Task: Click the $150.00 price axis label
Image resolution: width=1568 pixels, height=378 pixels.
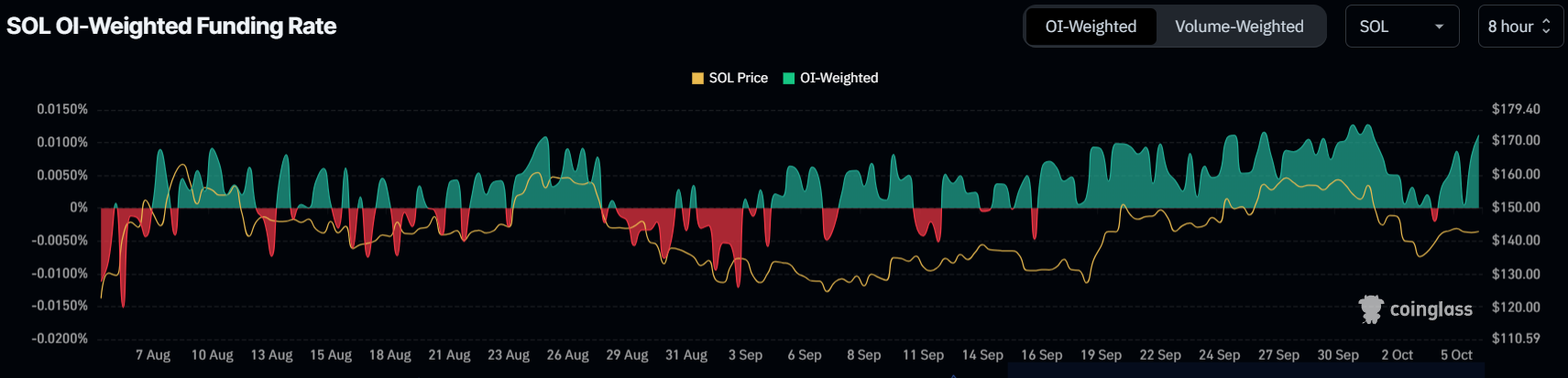Action: [1516, 208]
